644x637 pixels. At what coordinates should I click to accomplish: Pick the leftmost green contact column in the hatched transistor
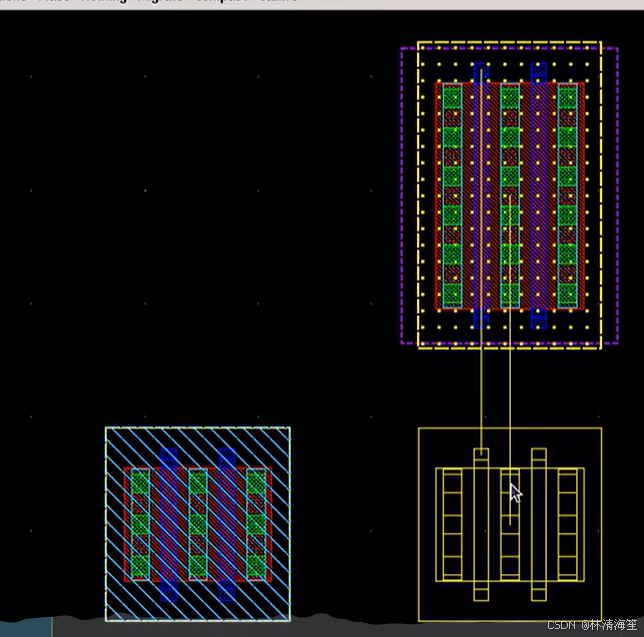pos(140,525)
